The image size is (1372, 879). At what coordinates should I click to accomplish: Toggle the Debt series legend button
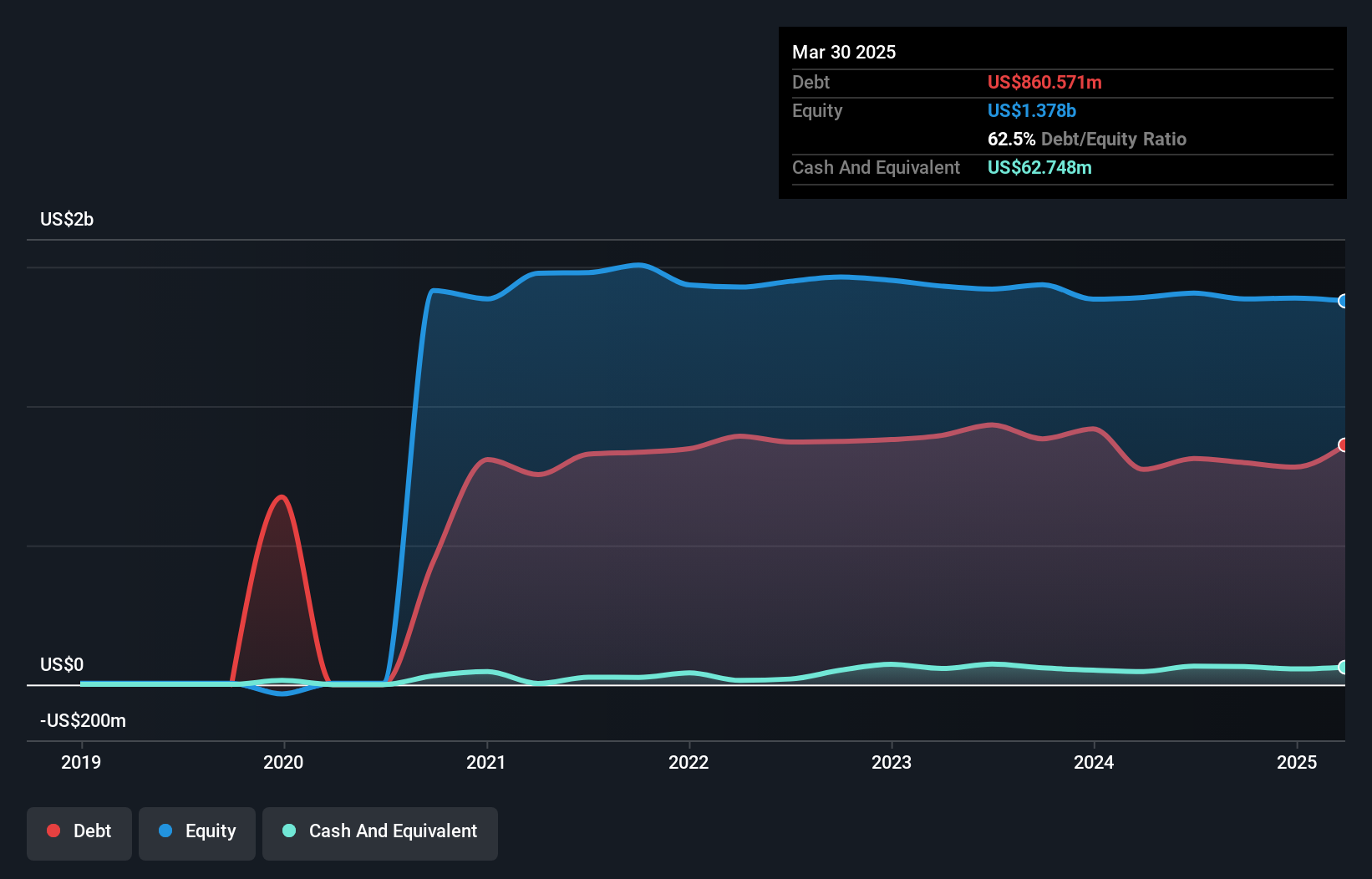(x=79, y=833)
